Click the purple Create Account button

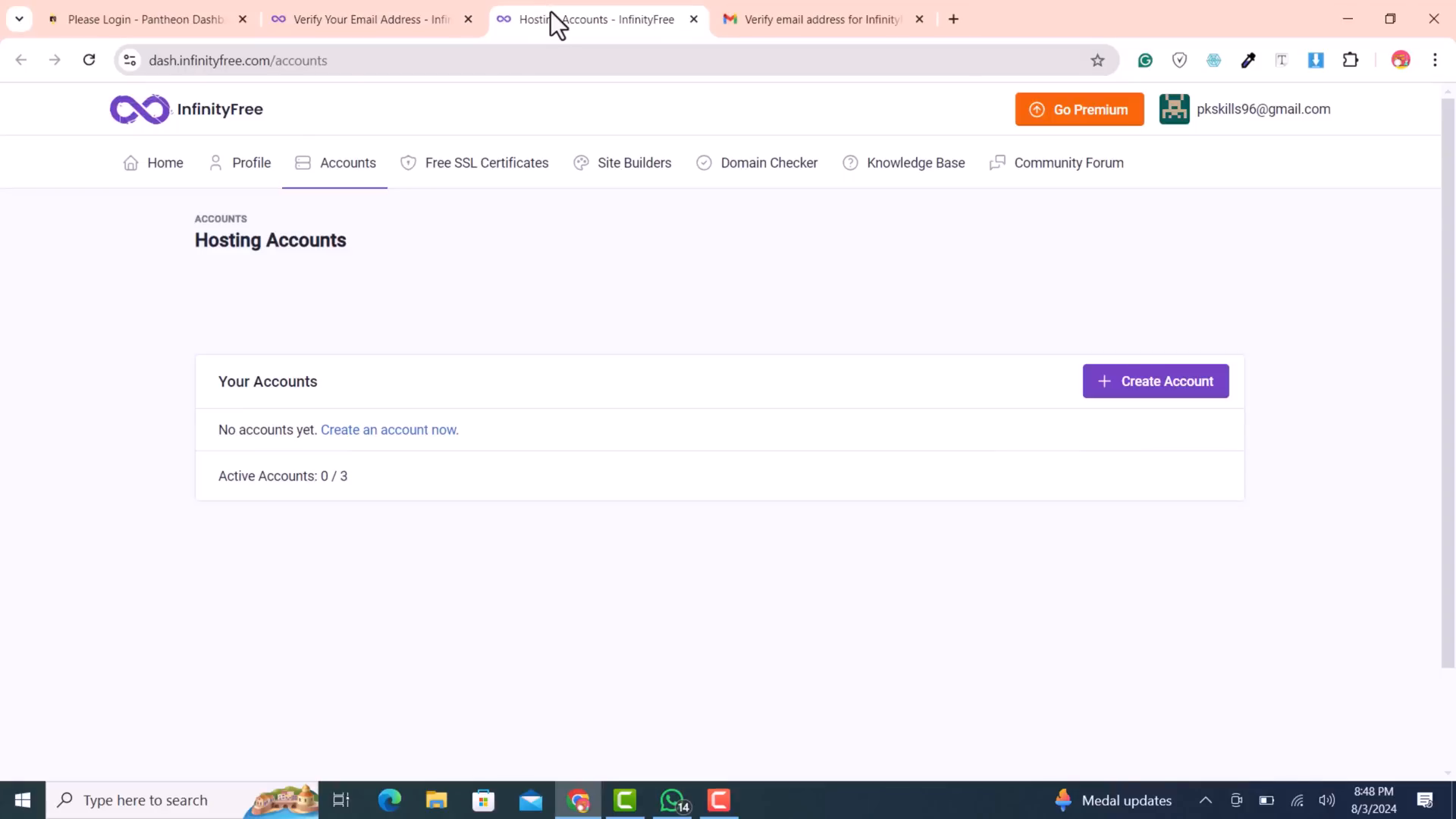pos(1156,381)
